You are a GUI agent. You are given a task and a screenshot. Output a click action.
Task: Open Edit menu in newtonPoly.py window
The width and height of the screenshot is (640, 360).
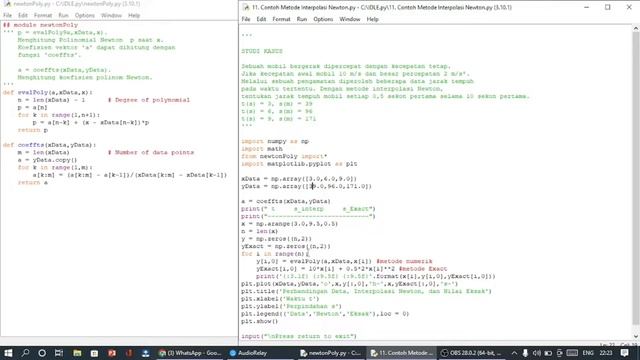23,16
